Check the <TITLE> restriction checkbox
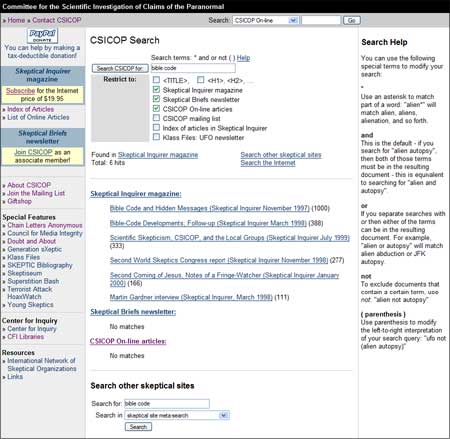 pos(156,80)
